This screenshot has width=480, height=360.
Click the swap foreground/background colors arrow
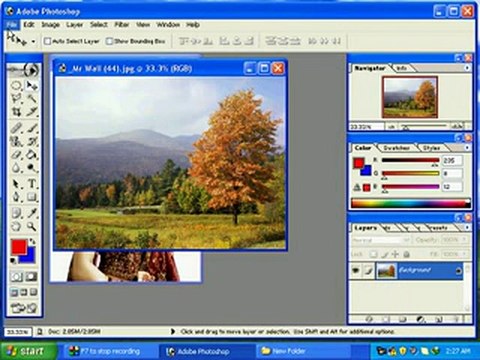point(32,240)
